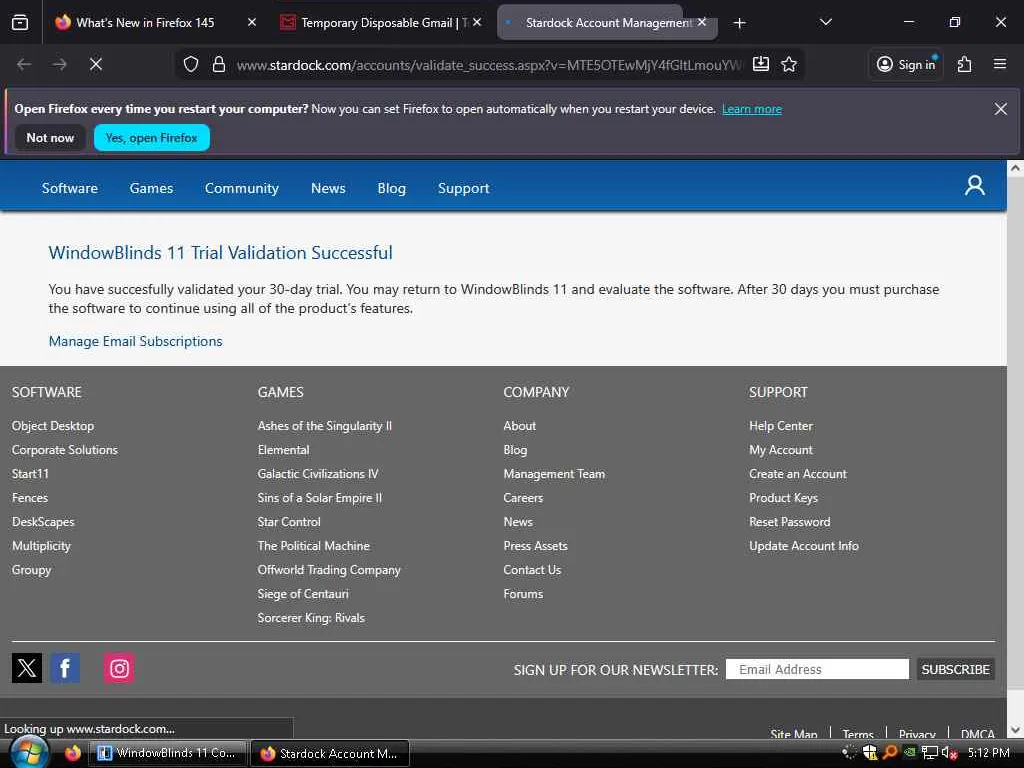Open the extensions puzzle icon
Image resolution: width=1024 pixels, height=768 pixels.
[x=965, y=64]
